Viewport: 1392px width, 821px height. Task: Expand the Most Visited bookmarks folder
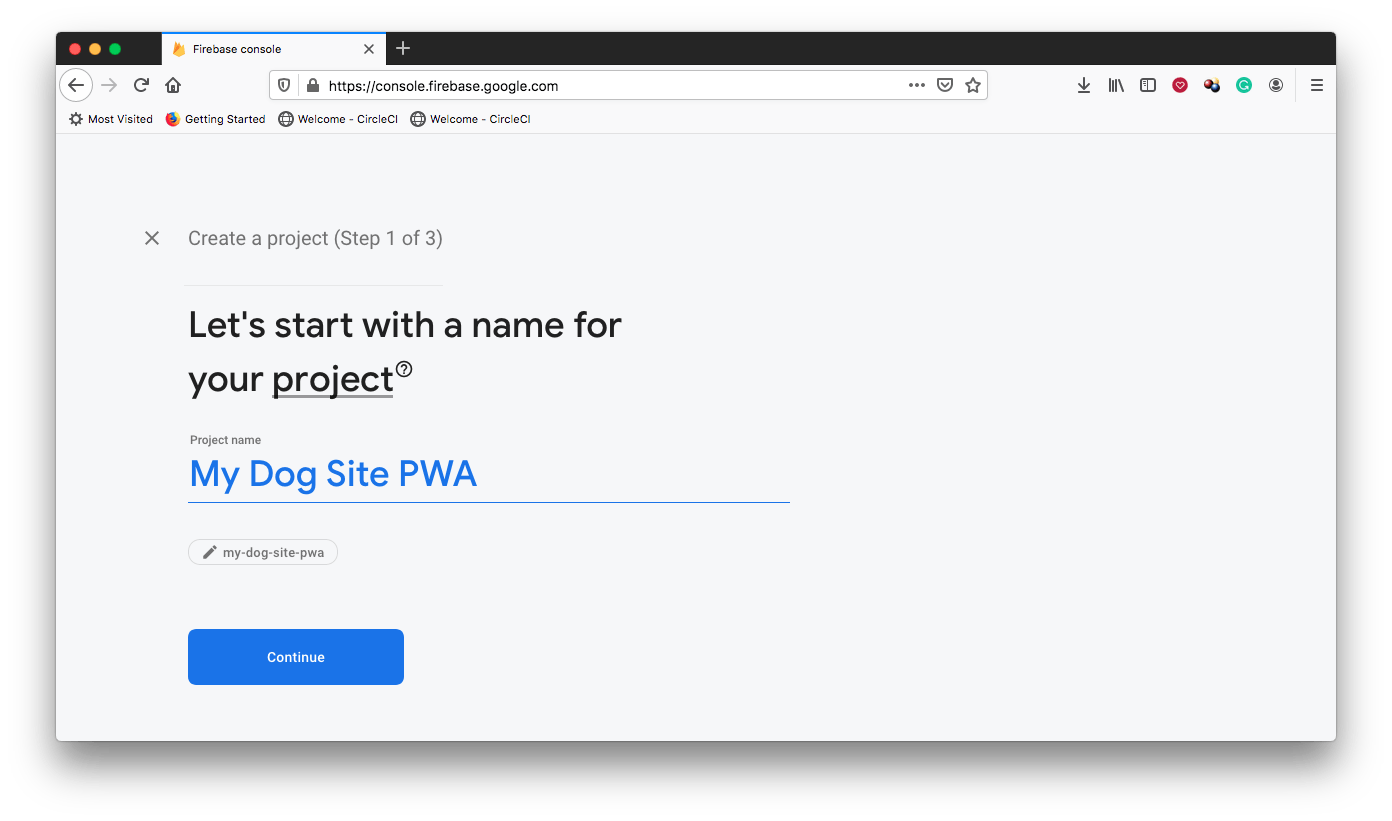tap(109, 119)
